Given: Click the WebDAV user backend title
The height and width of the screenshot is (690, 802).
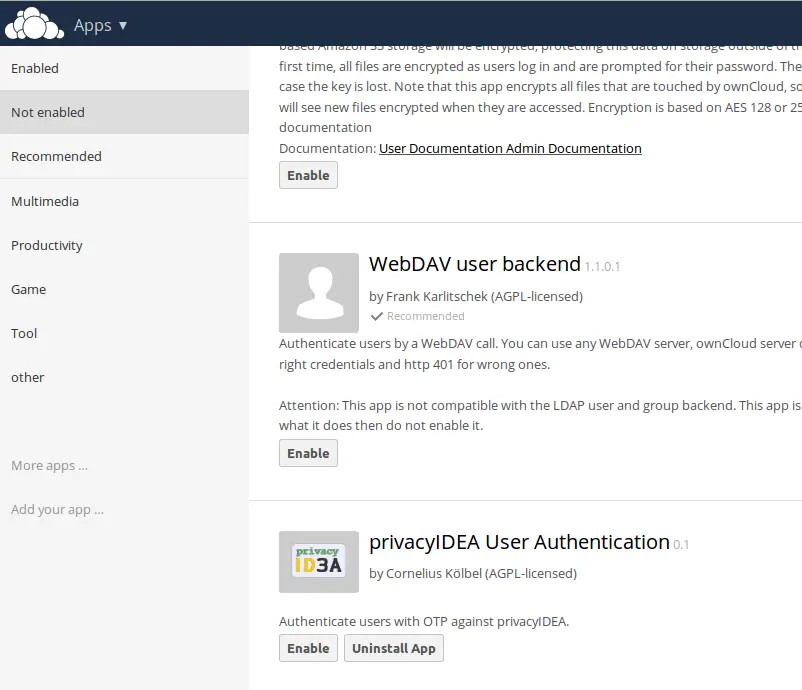Looking at the screenshot, I should click(475, 264).
